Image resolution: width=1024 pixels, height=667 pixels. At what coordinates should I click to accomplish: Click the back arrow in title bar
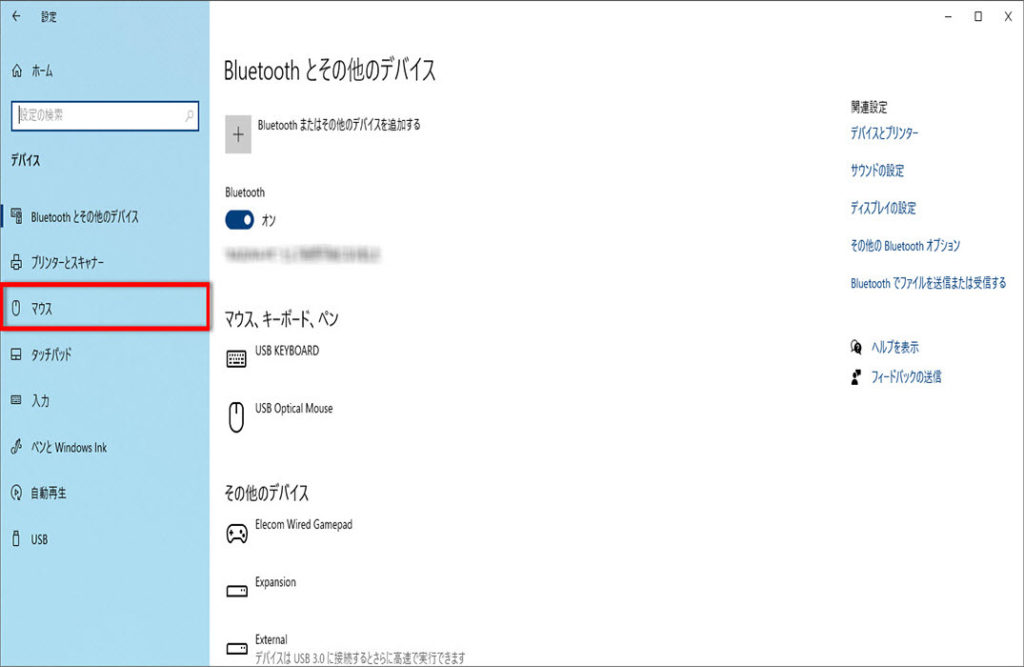(16, 17)
